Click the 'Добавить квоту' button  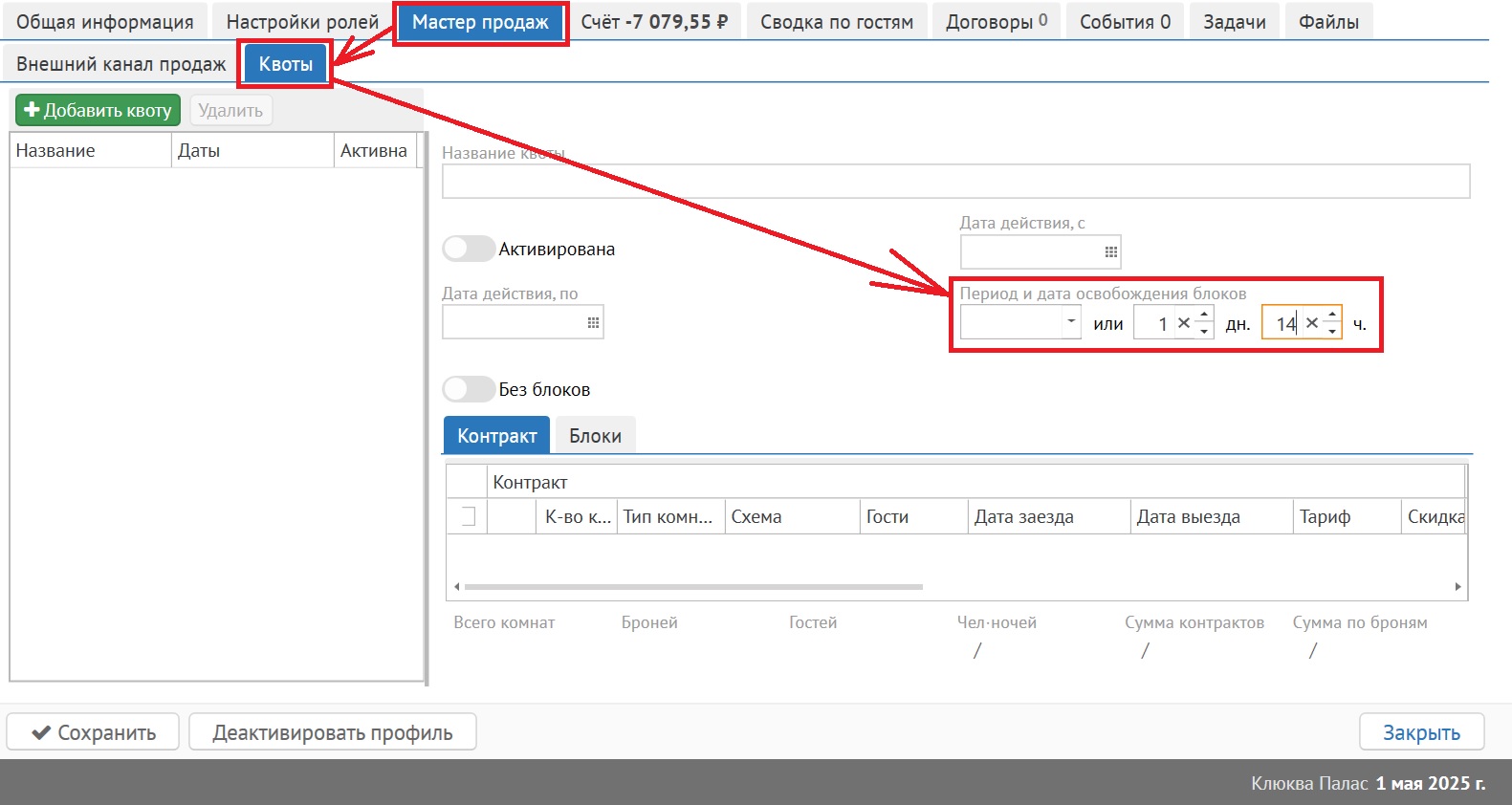[x=98, y=110]
